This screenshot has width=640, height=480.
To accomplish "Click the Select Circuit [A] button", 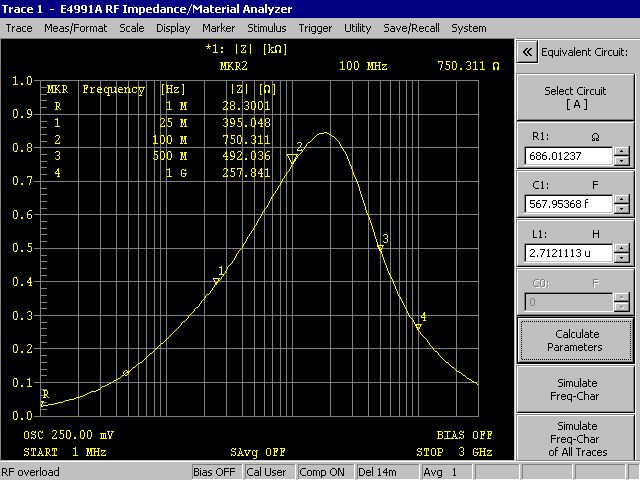I will pos(576,97).
